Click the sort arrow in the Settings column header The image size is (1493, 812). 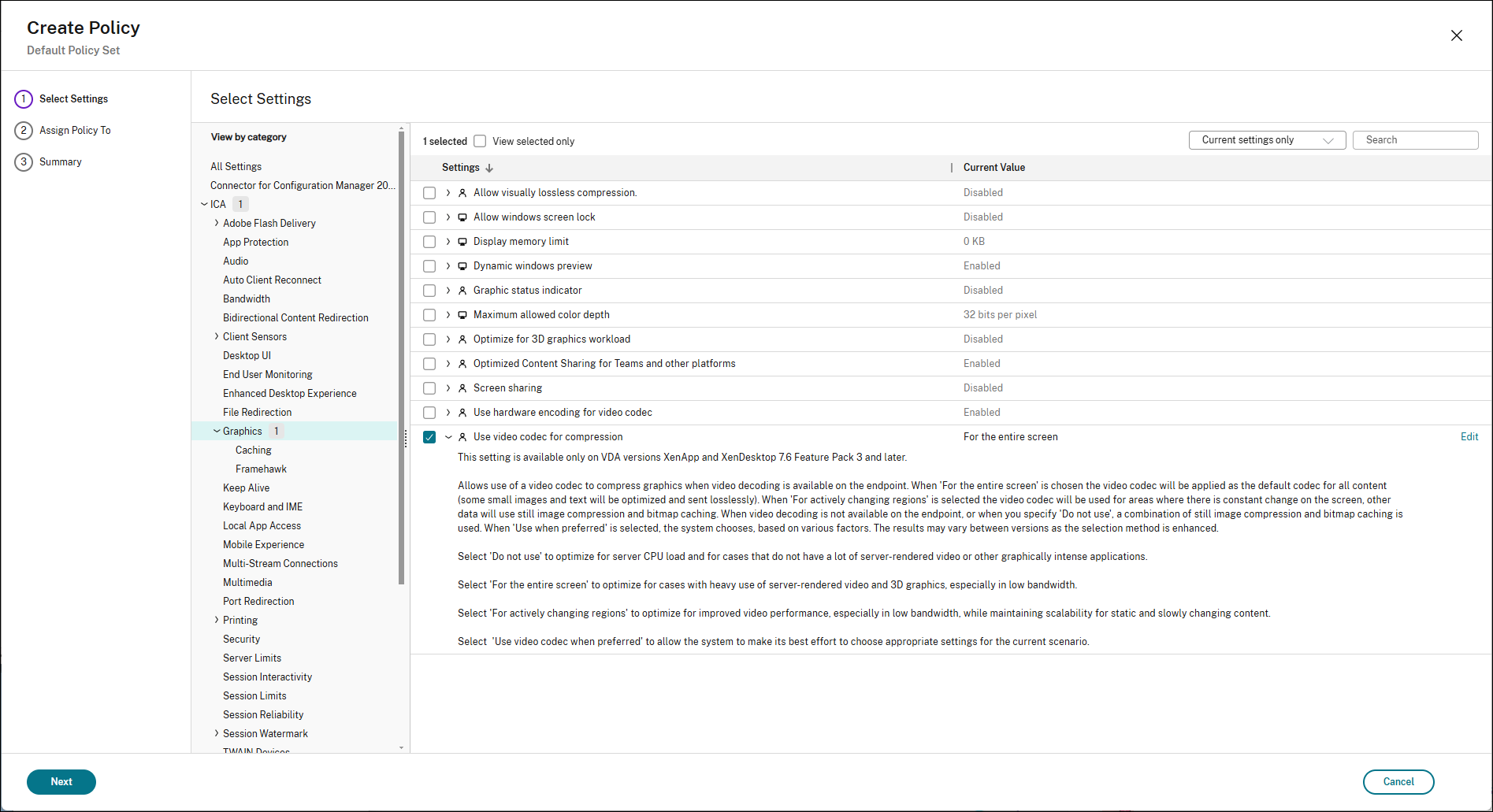(x=489, y=167)
